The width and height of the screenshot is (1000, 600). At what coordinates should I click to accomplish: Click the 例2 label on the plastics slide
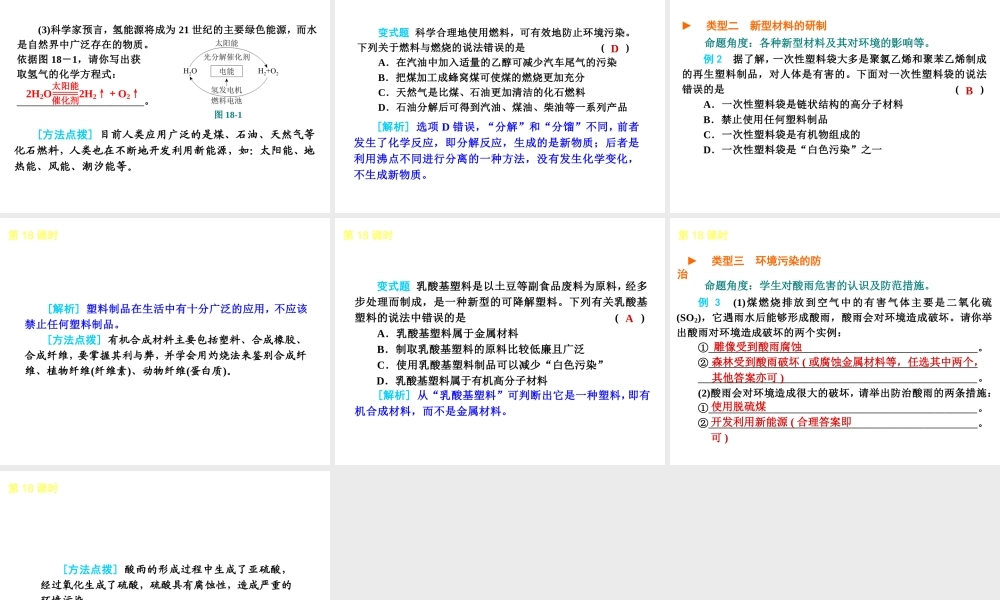click(x=713, y=59)
